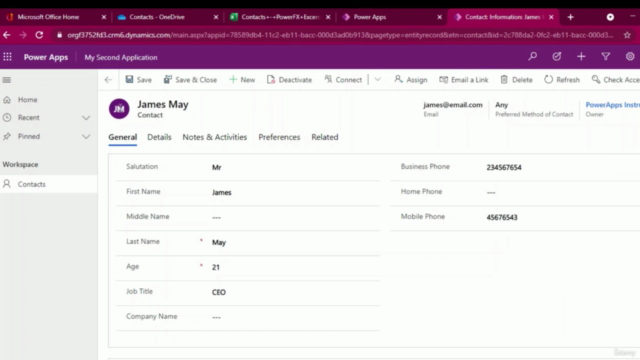Click the My Second Application name
Viewport: 640px width, 360px height.
(121, 57)
